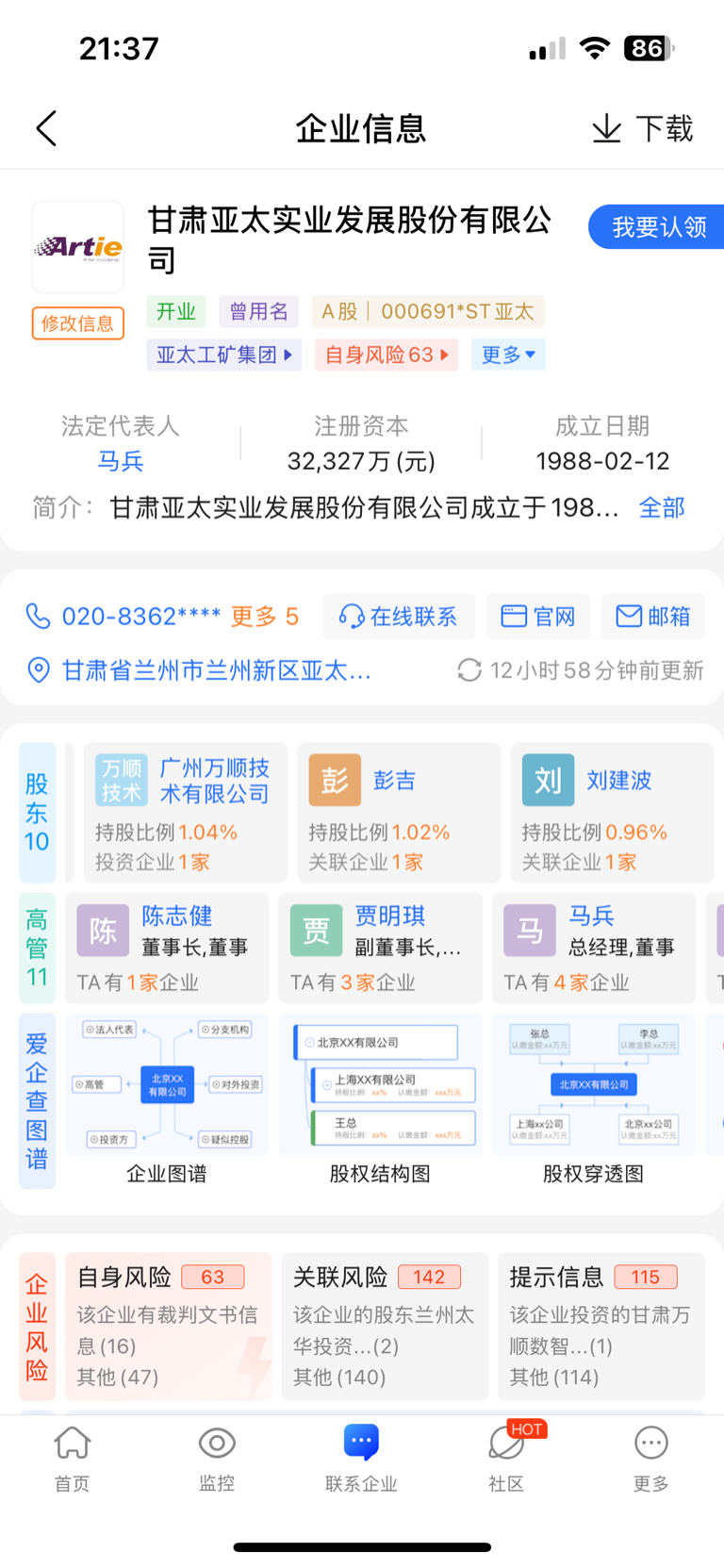Image resolution: width=724 pixels, height=1568 pixels.
Task: Open executive 贾明琪 name link
Action: pos(390,916)
